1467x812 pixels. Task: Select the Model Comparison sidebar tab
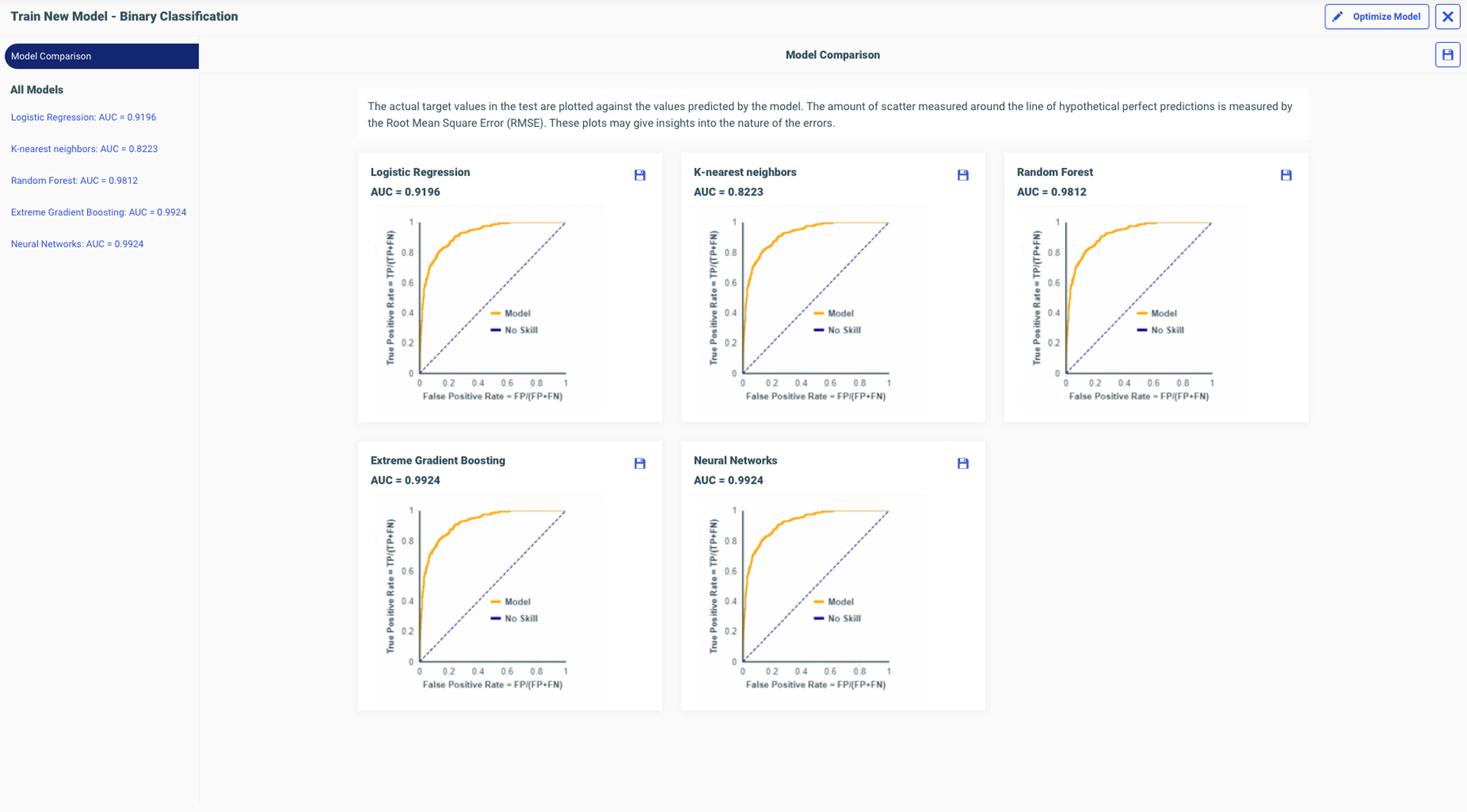[x=102, y=57]
